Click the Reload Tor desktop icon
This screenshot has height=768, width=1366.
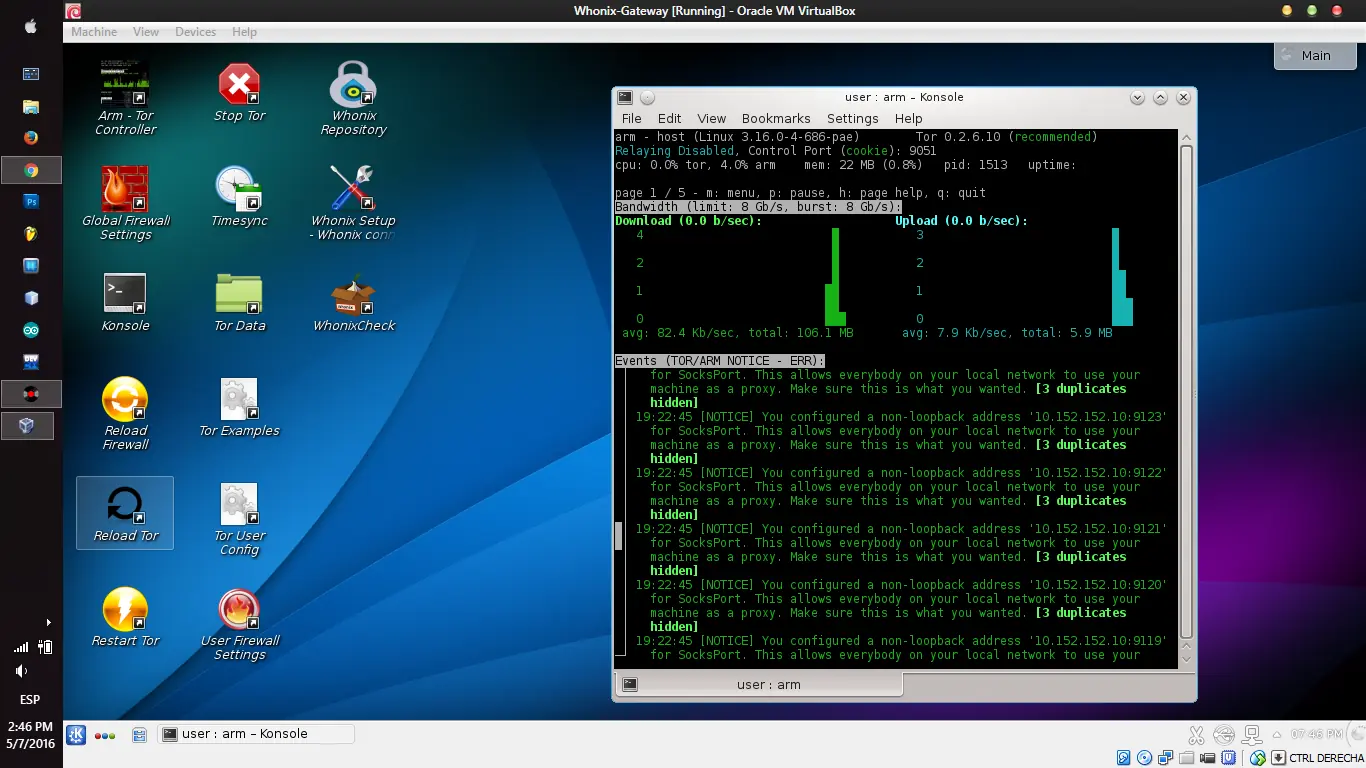125,512
